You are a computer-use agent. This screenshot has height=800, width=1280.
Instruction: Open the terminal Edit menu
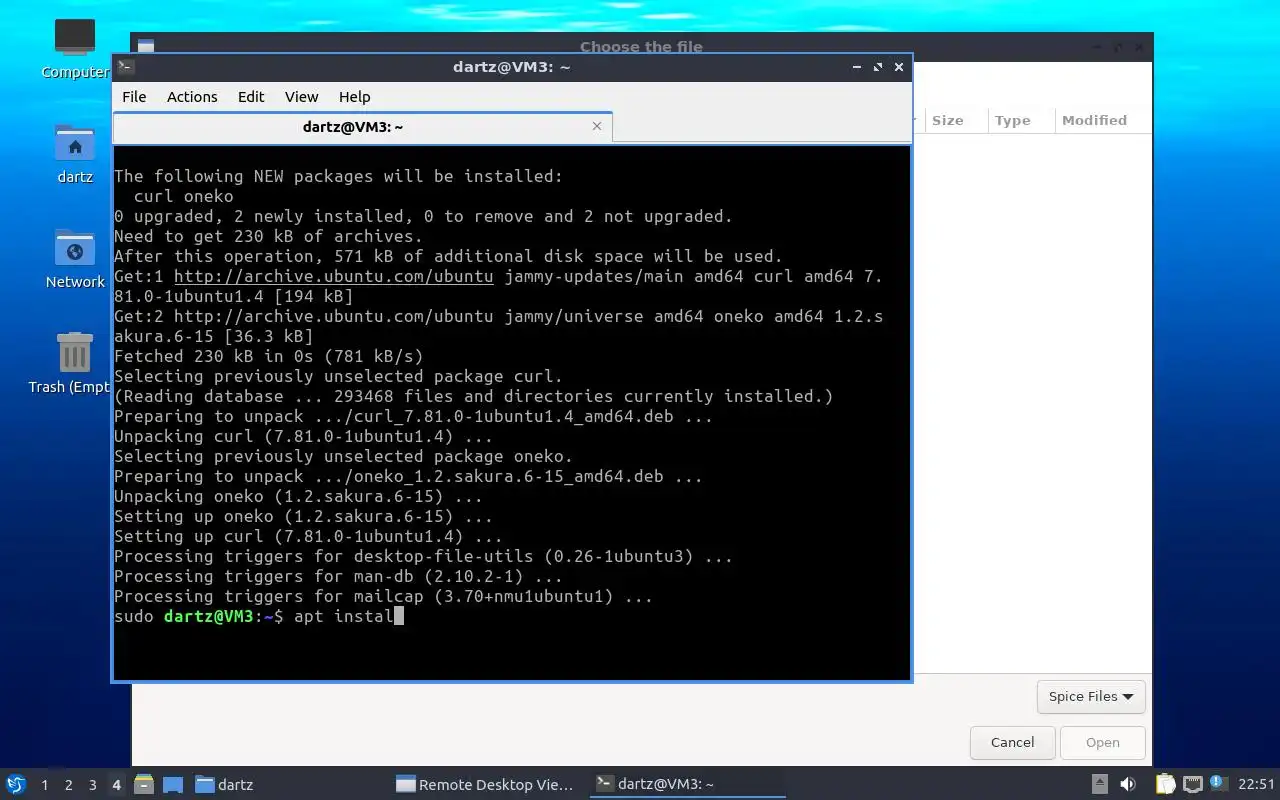tap(251, 97)
